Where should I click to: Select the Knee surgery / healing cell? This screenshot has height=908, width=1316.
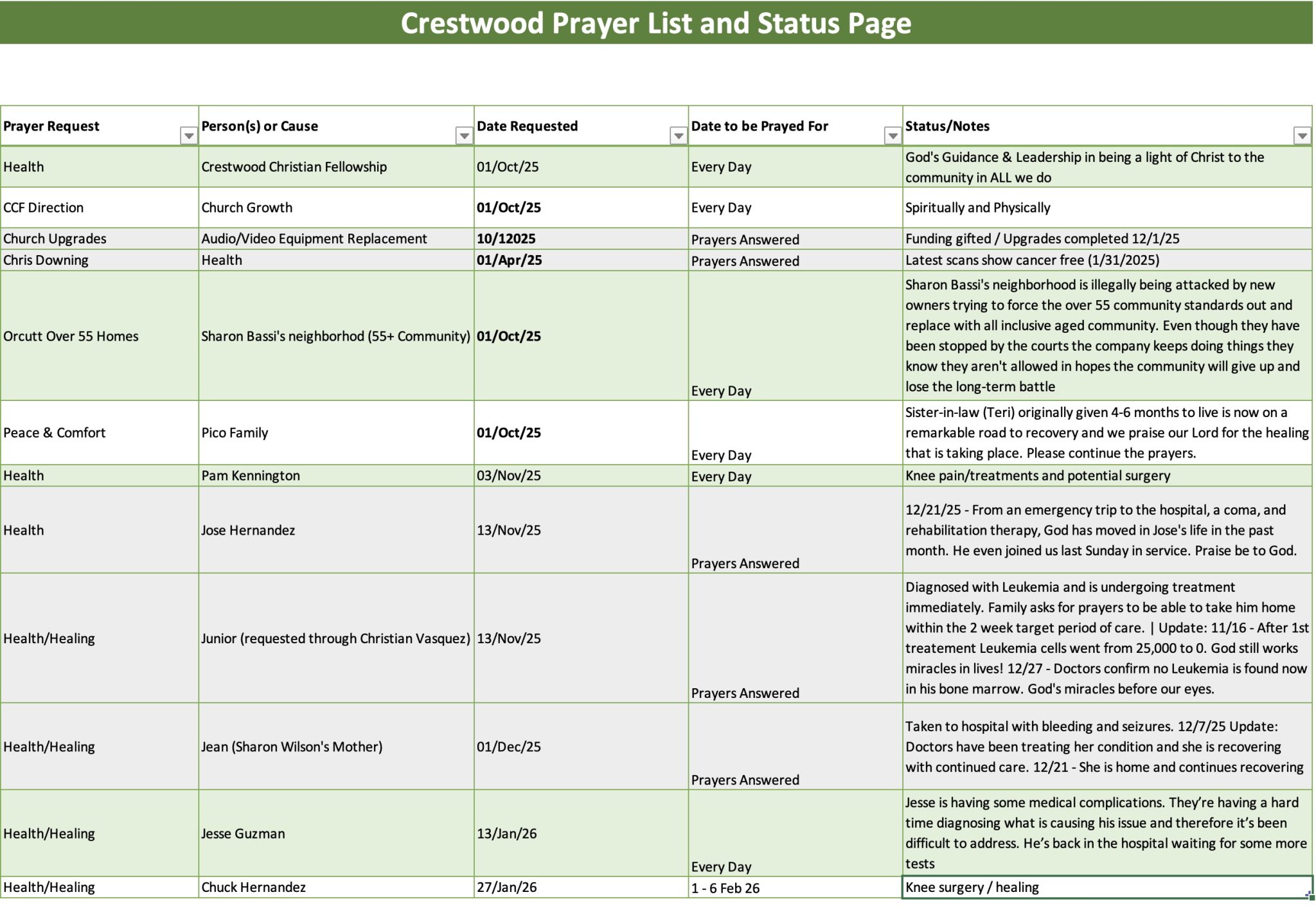972,887
